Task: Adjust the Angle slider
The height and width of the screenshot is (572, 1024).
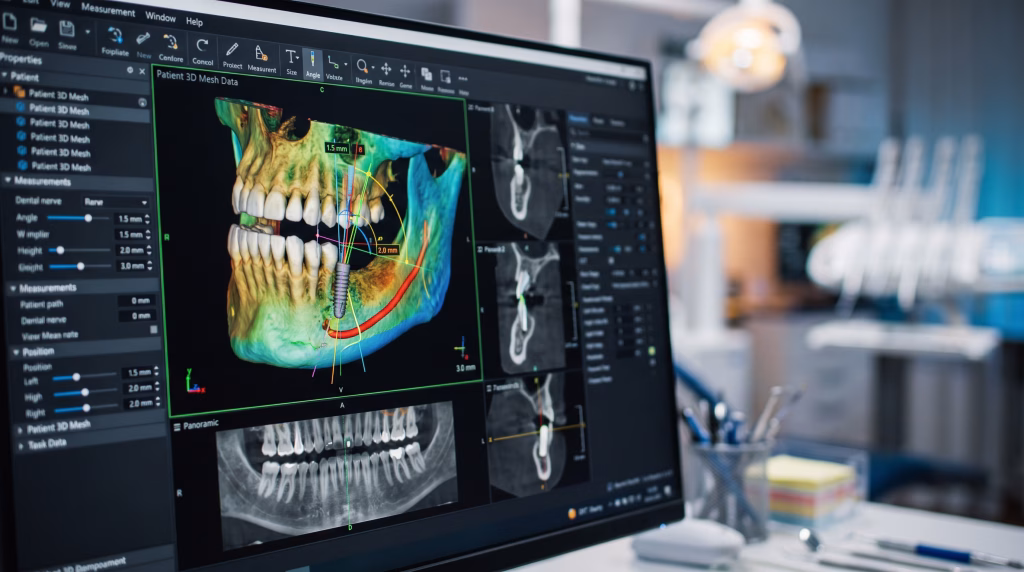Action: (x=78, y=217)
